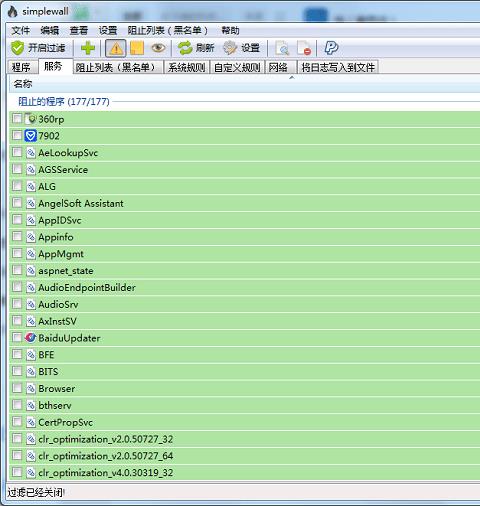Open the 帮助 menu
Screen dimensions: 480x506
click(230, 31)
